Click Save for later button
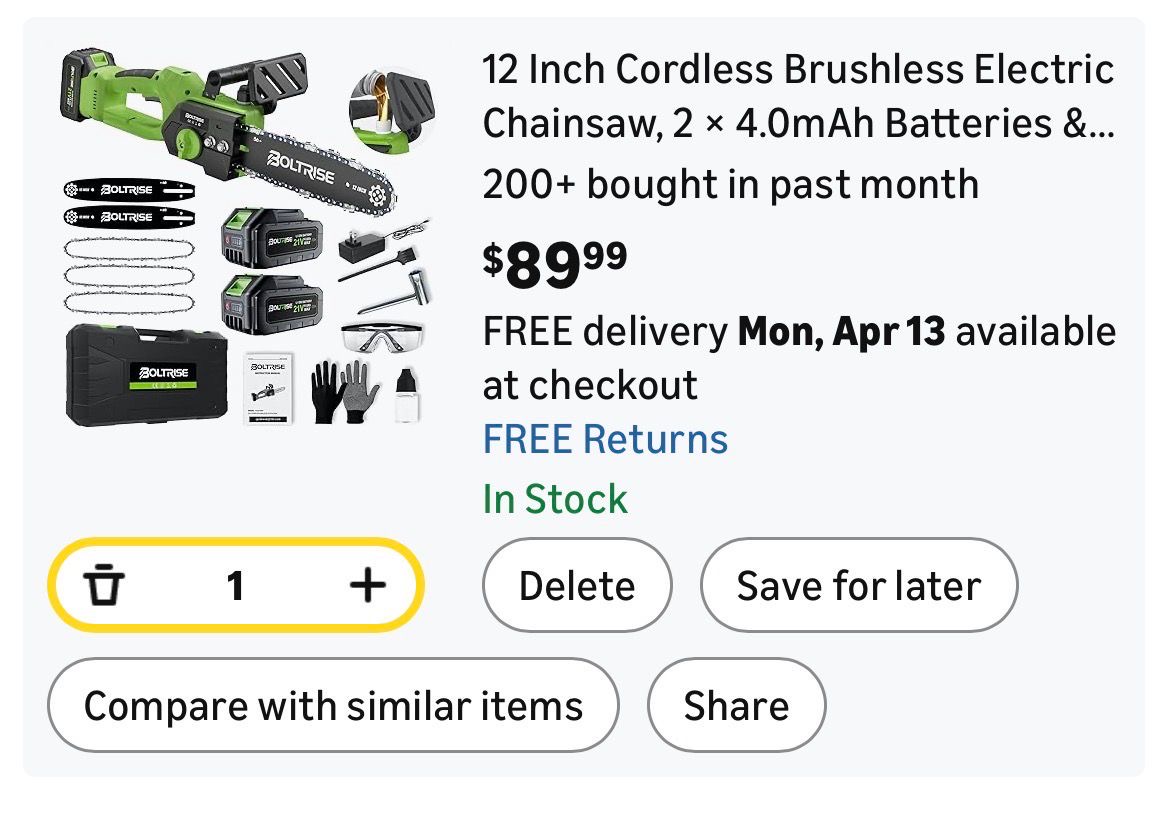Image resolution: width=1169 pixels, height=814 pixels. coord(858,586)
